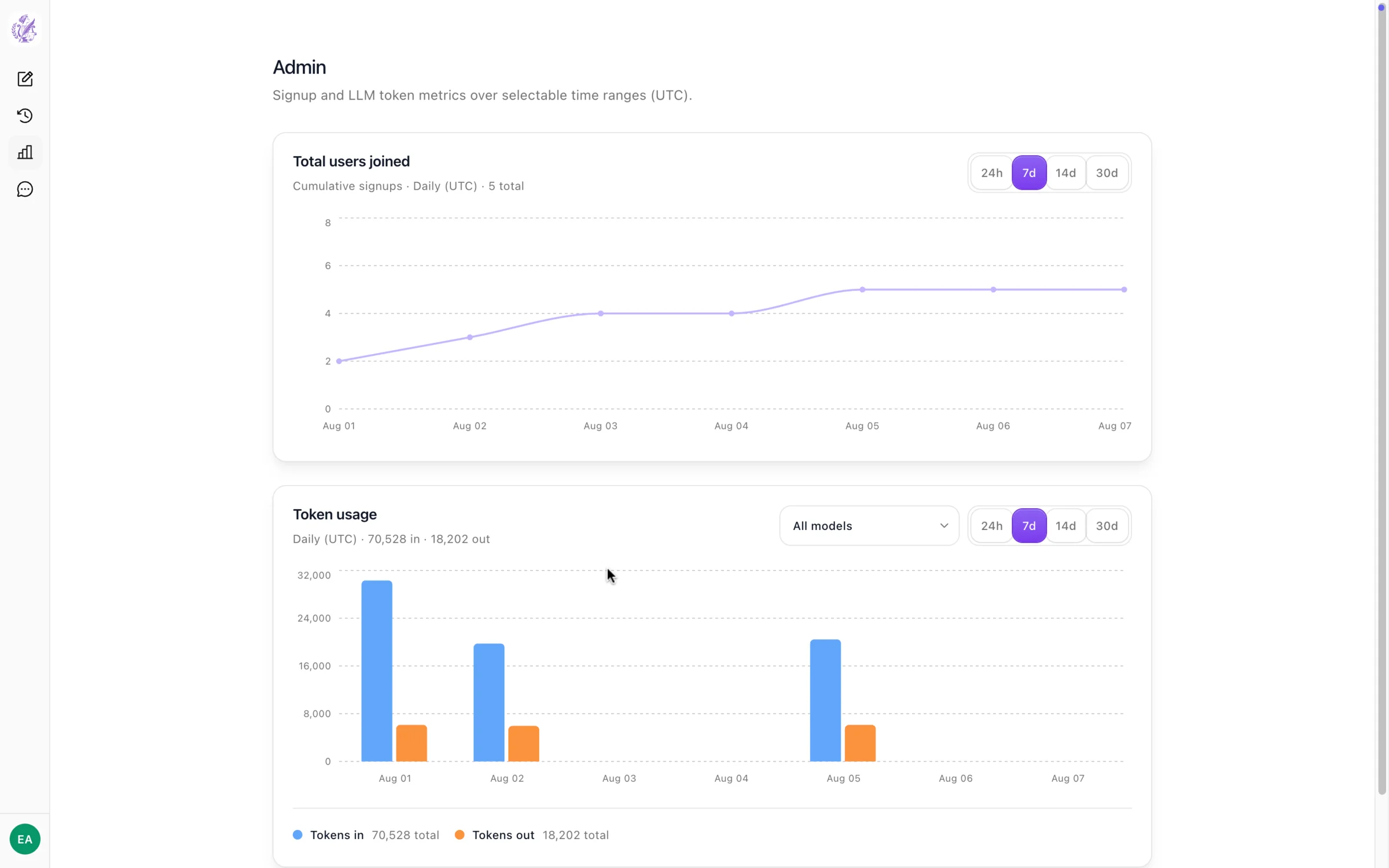Viewport: 1389px width, 868px height.
Task: Click the 8,000 y-axis label
Action: coord(317,713)
